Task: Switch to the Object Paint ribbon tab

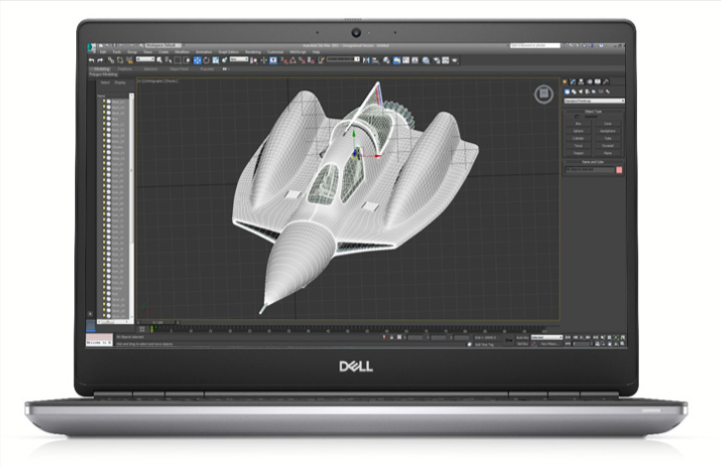Action: (179, 69)
